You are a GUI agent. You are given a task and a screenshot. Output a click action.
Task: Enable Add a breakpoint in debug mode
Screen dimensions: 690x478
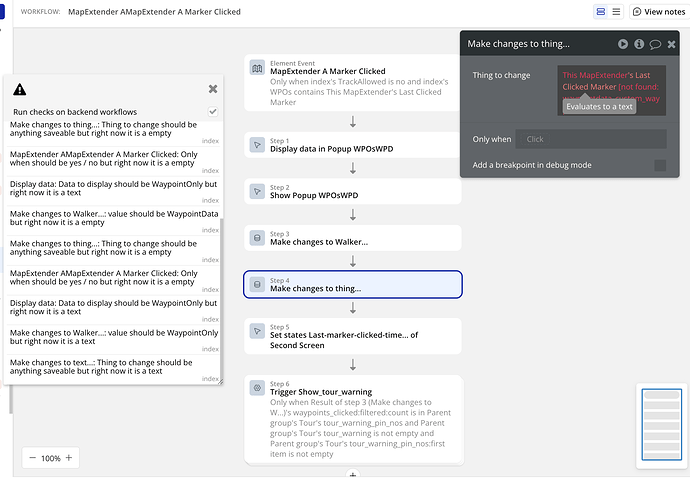point(660,165)
